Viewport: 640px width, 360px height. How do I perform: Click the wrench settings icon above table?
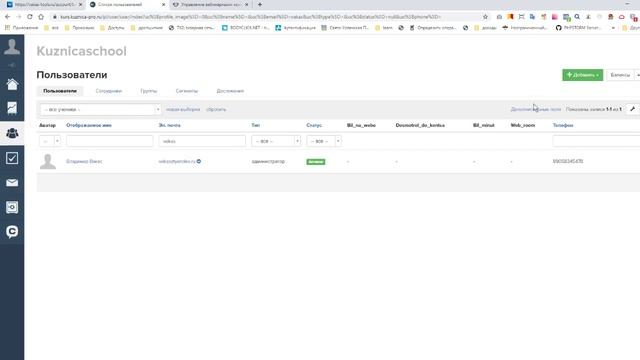click(x=632, y=109)
